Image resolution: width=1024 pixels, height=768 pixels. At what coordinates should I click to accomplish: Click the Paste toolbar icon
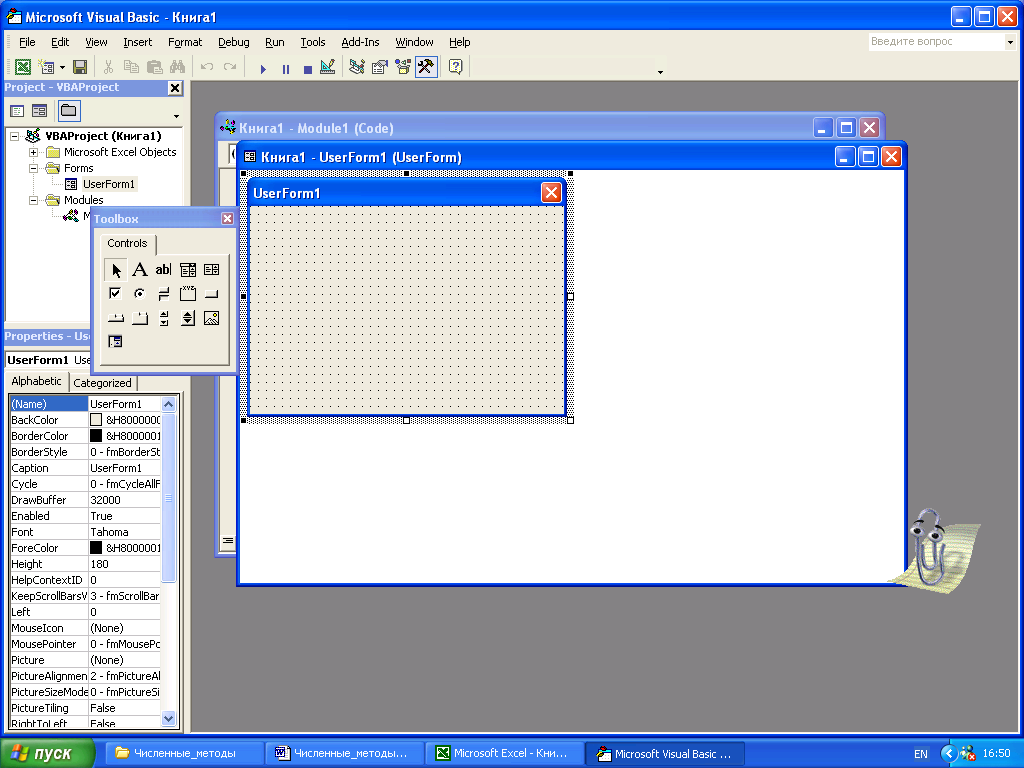tap(154, 67)
